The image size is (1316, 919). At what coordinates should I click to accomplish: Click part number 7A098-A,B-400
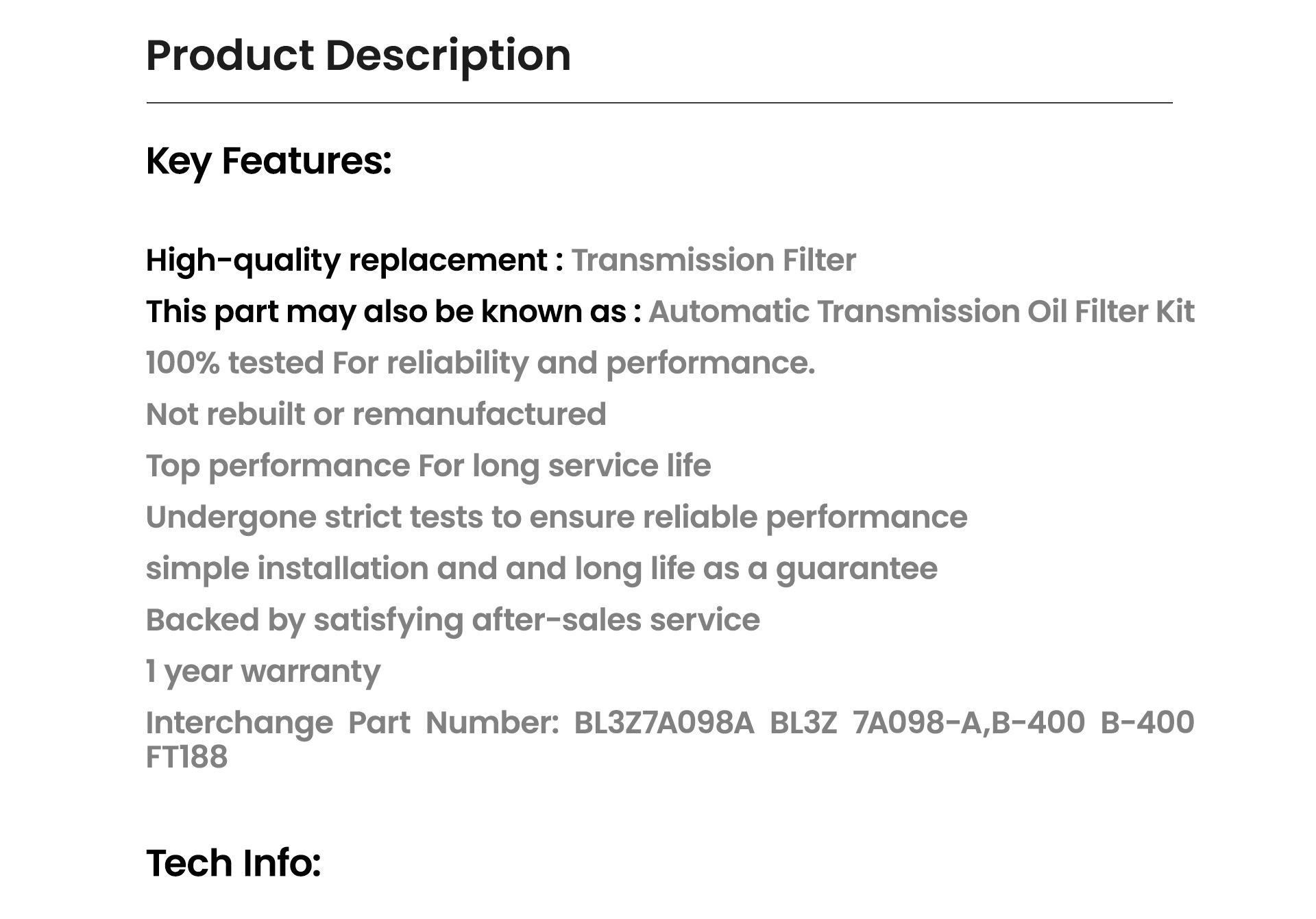(x=968, y=722)
